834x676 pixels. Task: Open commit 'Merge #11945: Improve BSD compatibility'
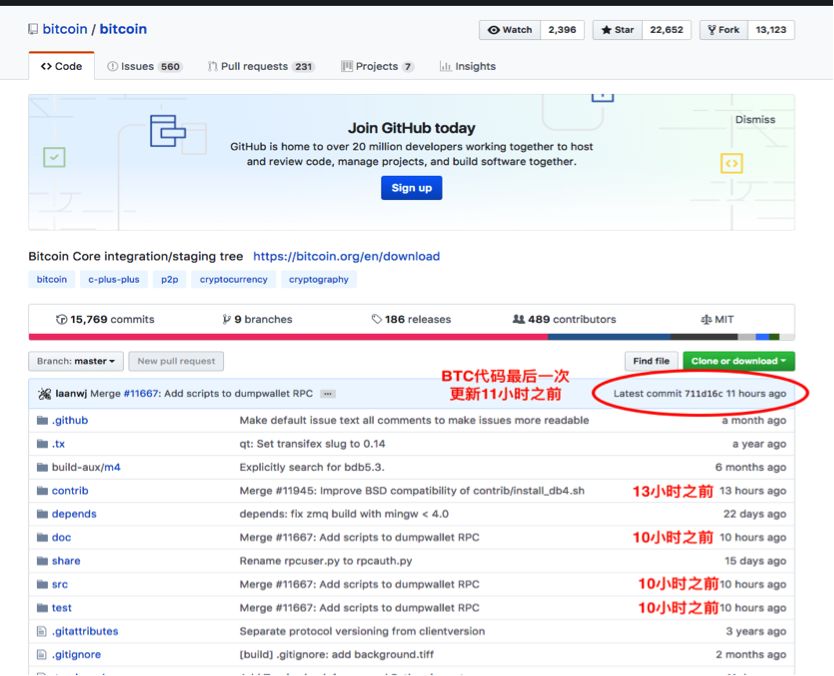(x=412, y=490)
